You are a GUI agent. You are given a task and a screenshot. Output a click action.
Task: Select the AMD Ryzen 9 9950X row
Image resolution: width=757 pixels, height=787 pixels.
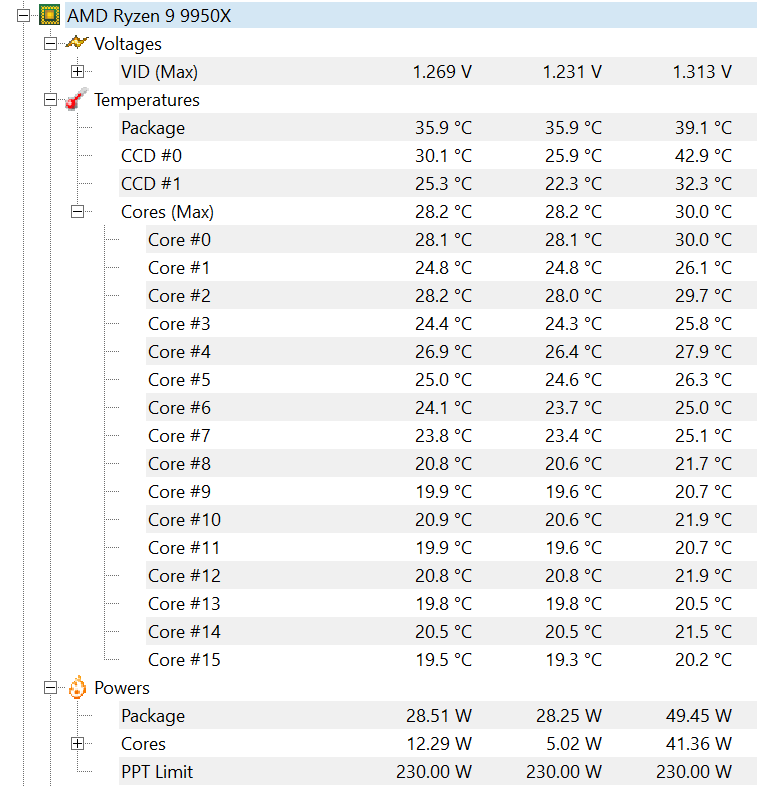pos(411,16)
